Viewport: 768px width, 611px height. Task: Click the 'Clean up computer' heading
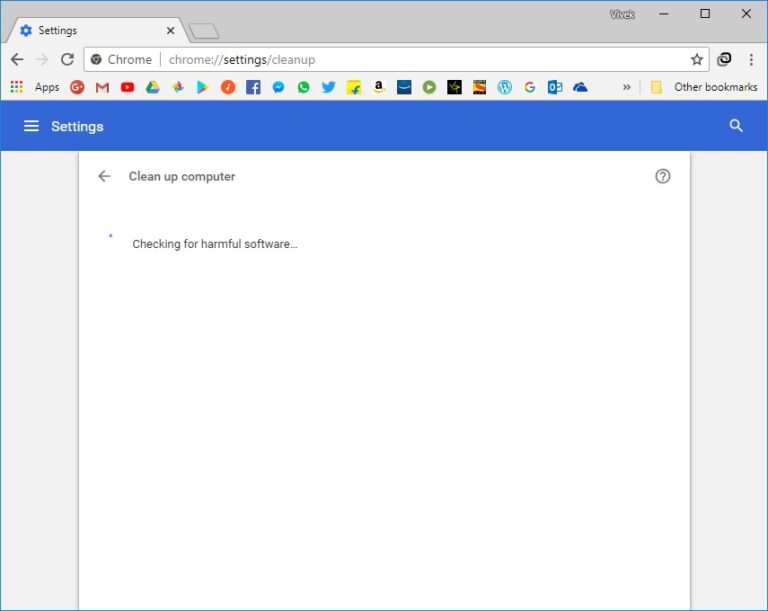point(182,176)
